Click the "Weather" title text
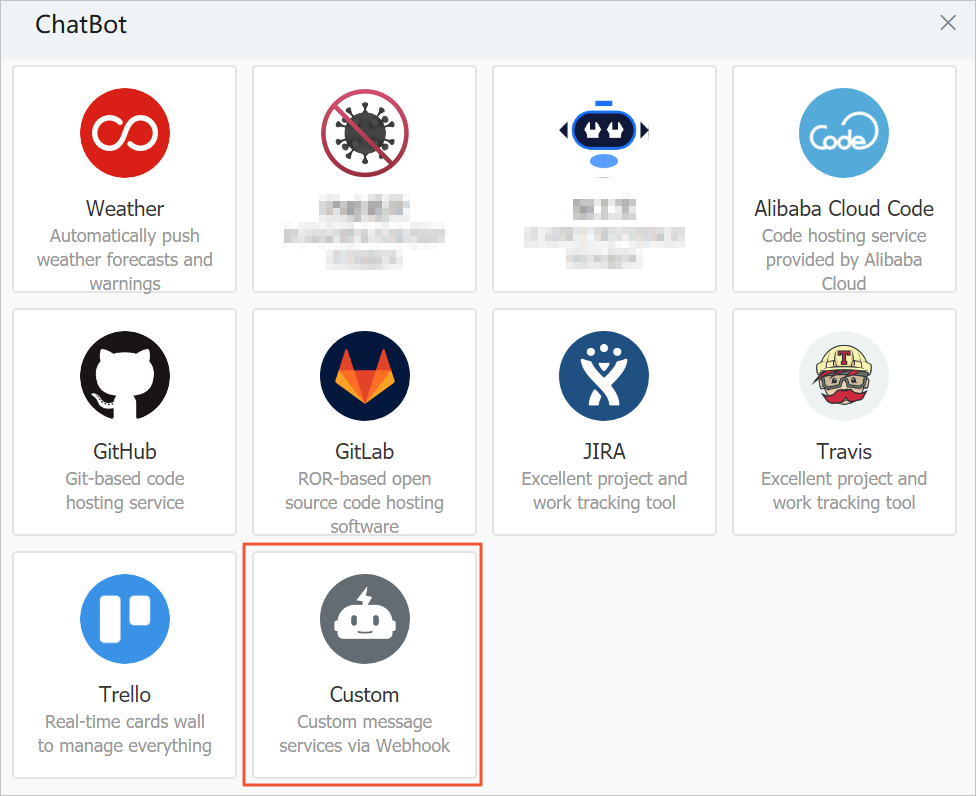This screenshot has height=796, width=976. (125, 208)
